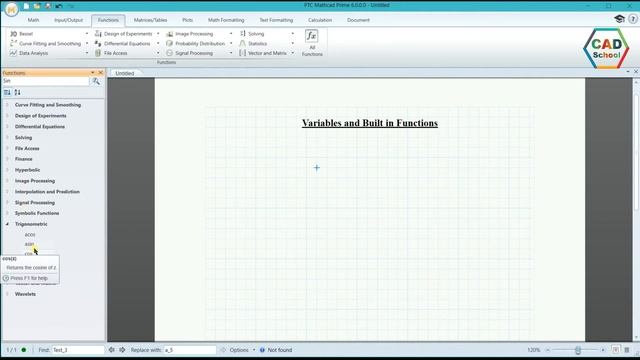Switch to the Math Formatting ribbon tab

tap(226, 20)
